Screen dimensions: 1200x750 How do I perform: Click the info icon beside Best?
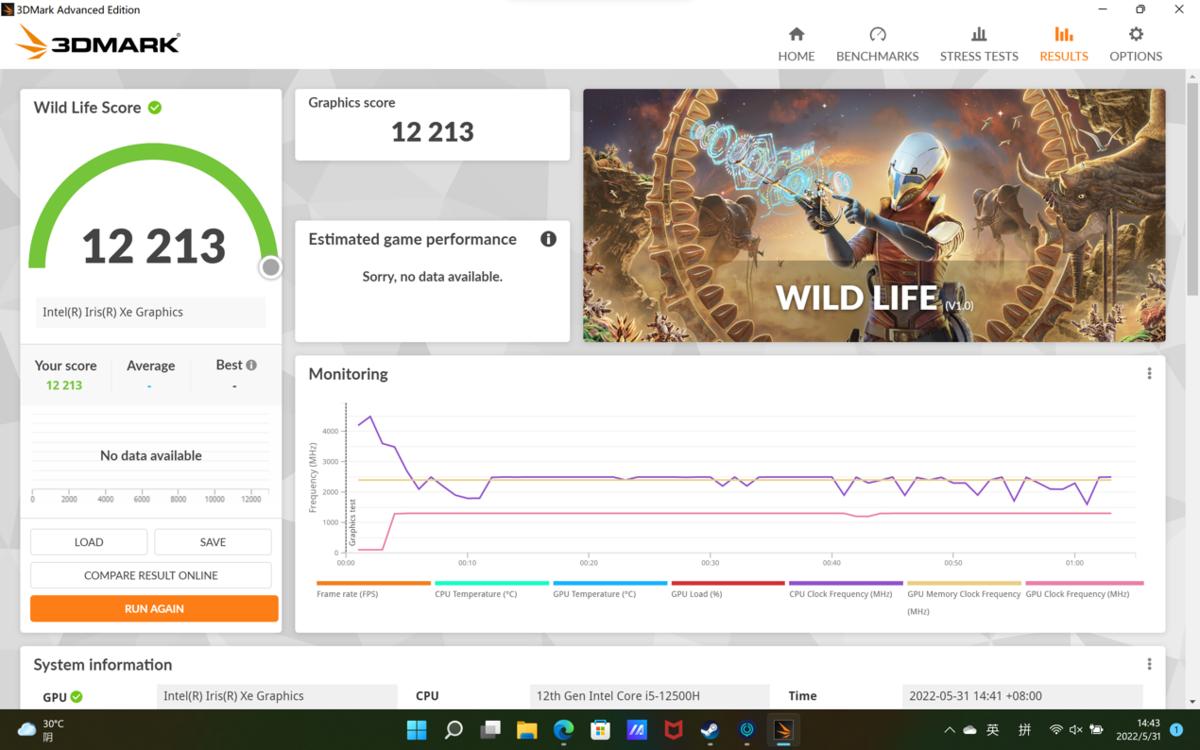coord(251,365)
